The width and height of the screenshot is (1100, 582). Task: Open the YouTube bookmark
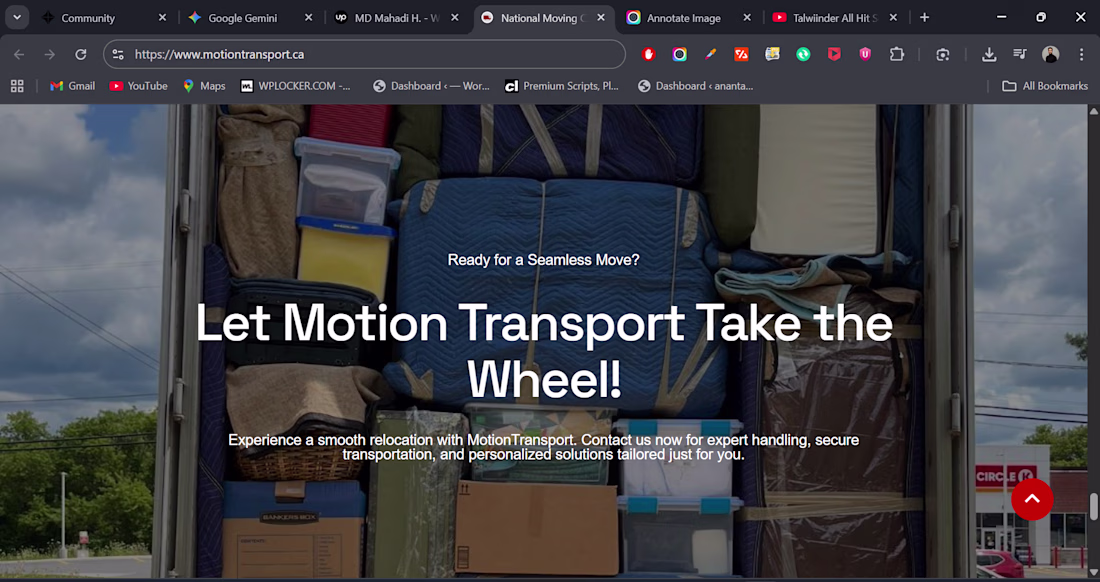tap(139, 86)
